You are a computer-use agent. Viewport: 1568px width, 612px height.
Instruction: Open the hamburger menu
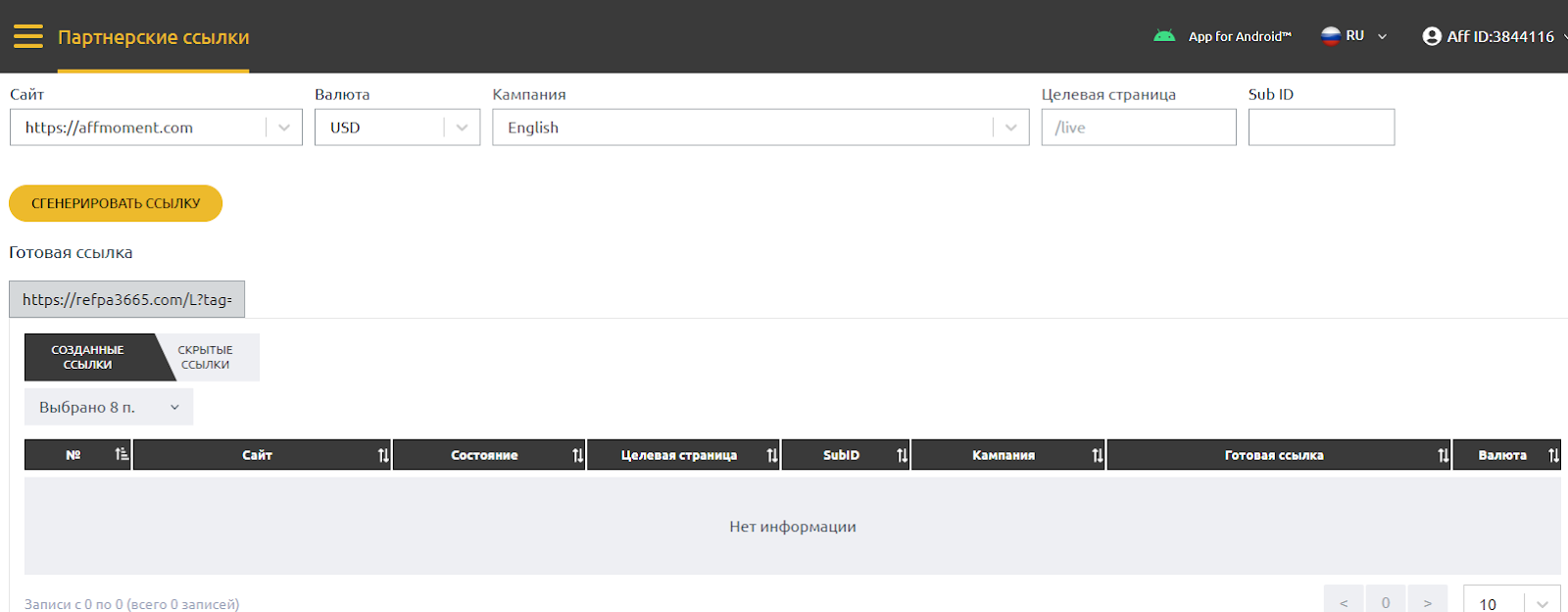click(x=27, y=37)
